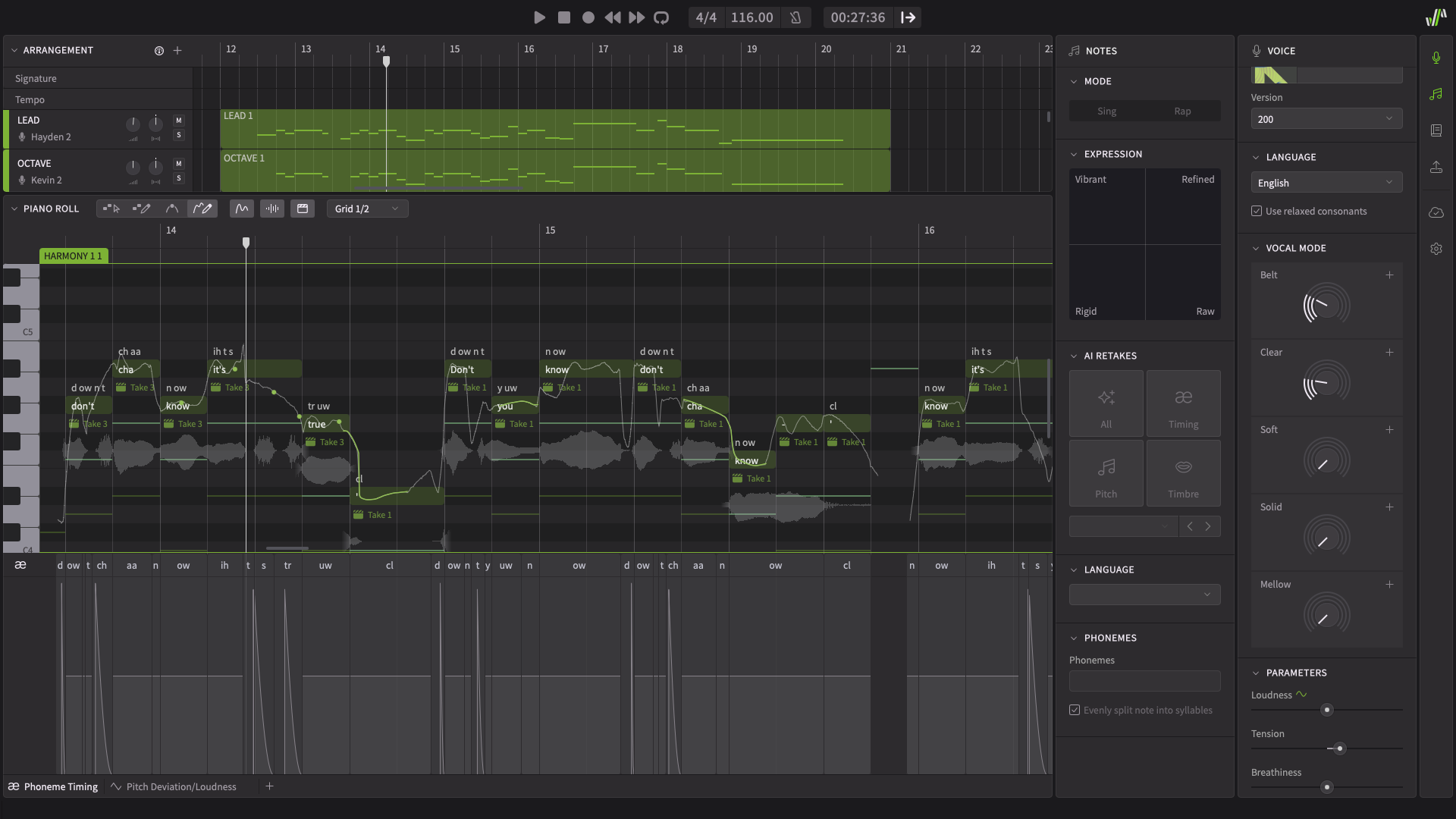
Task: Enable Use relaxed consonants
Action: coord(1257,211)
